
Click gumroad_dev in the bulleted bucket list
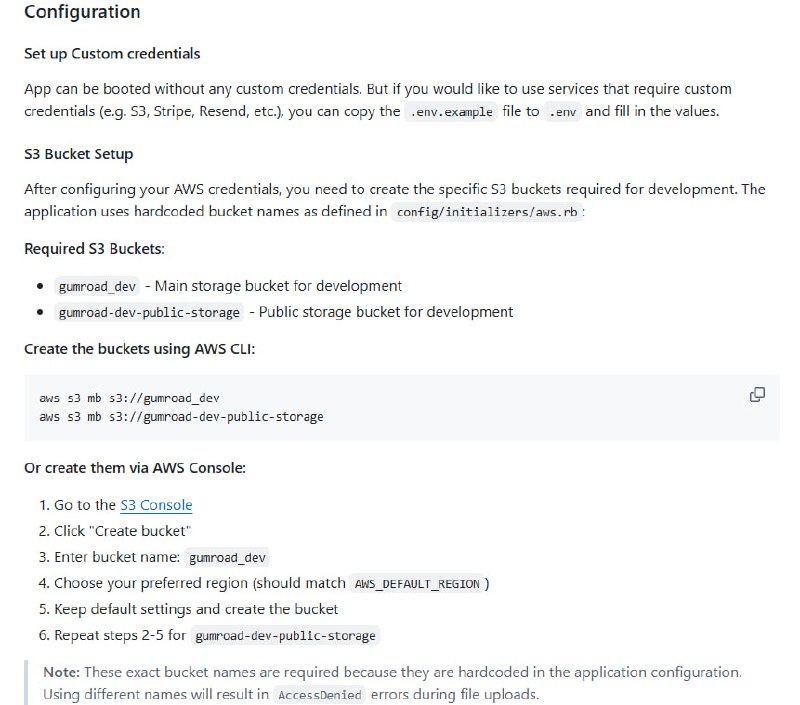coord(97,286)
